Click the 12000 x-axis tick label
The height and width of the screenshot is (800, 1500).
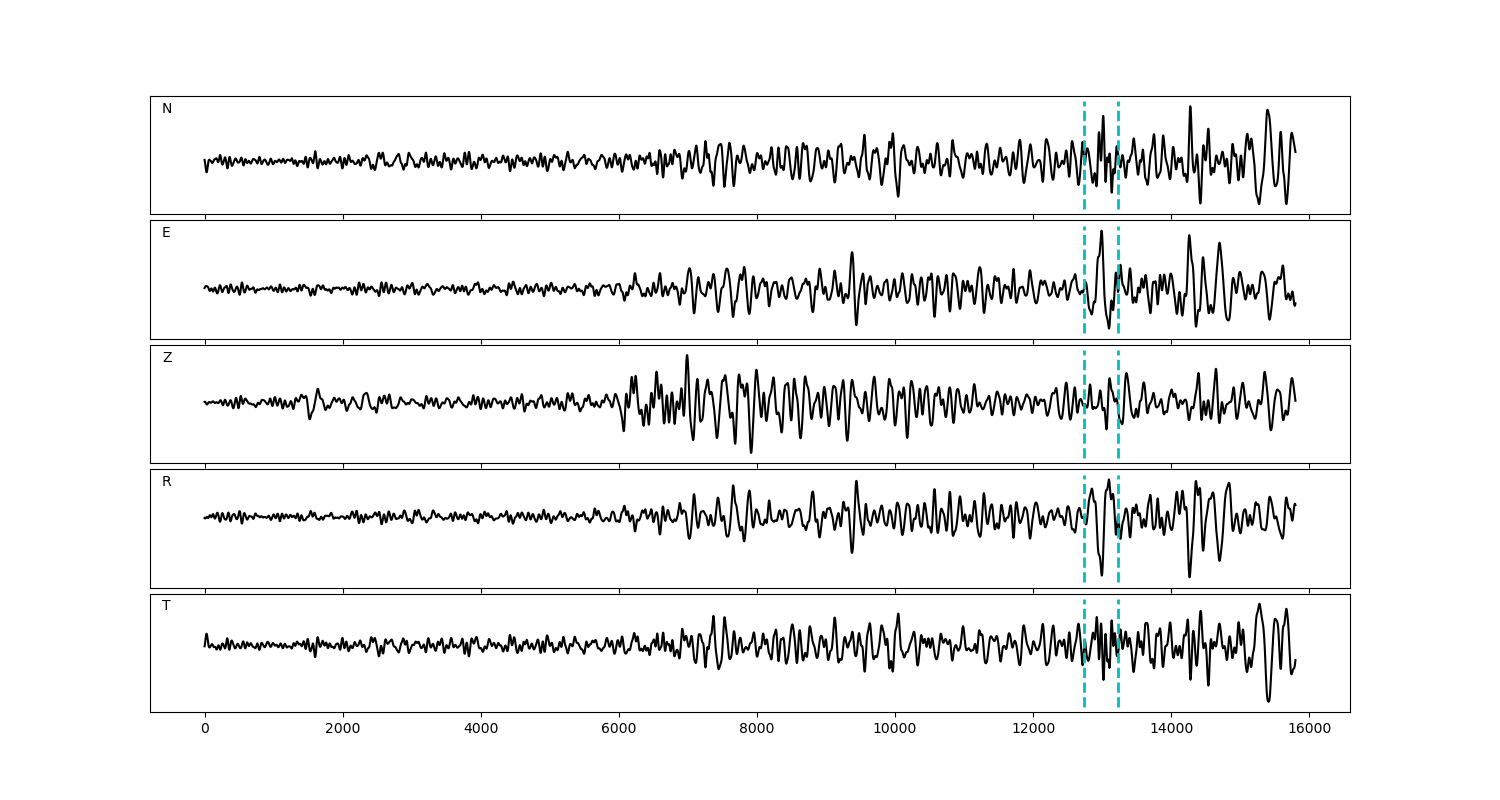(1033, 730)
